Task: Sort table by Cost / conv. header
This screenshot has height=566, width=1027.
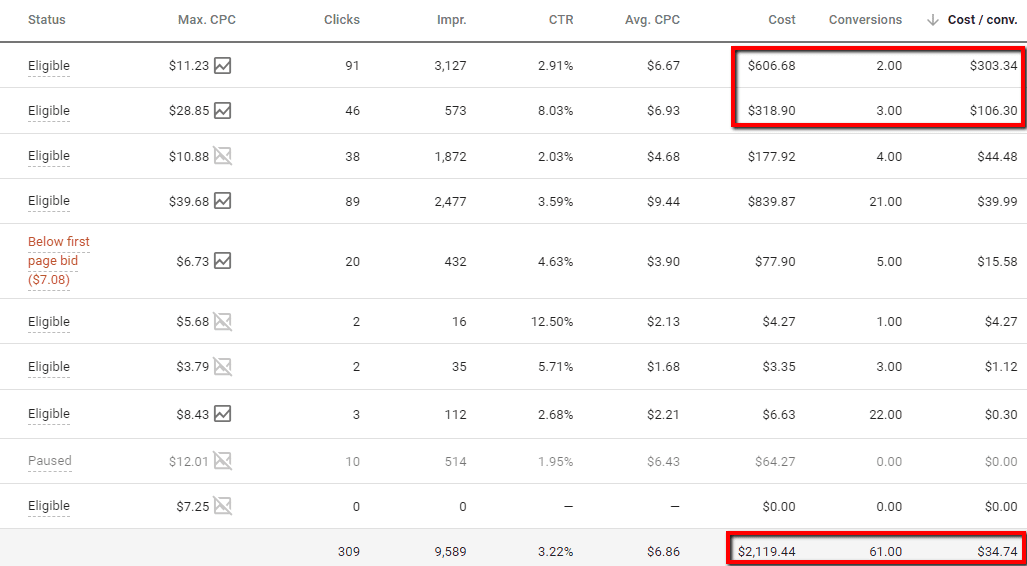Action: [x=982, y=20]
